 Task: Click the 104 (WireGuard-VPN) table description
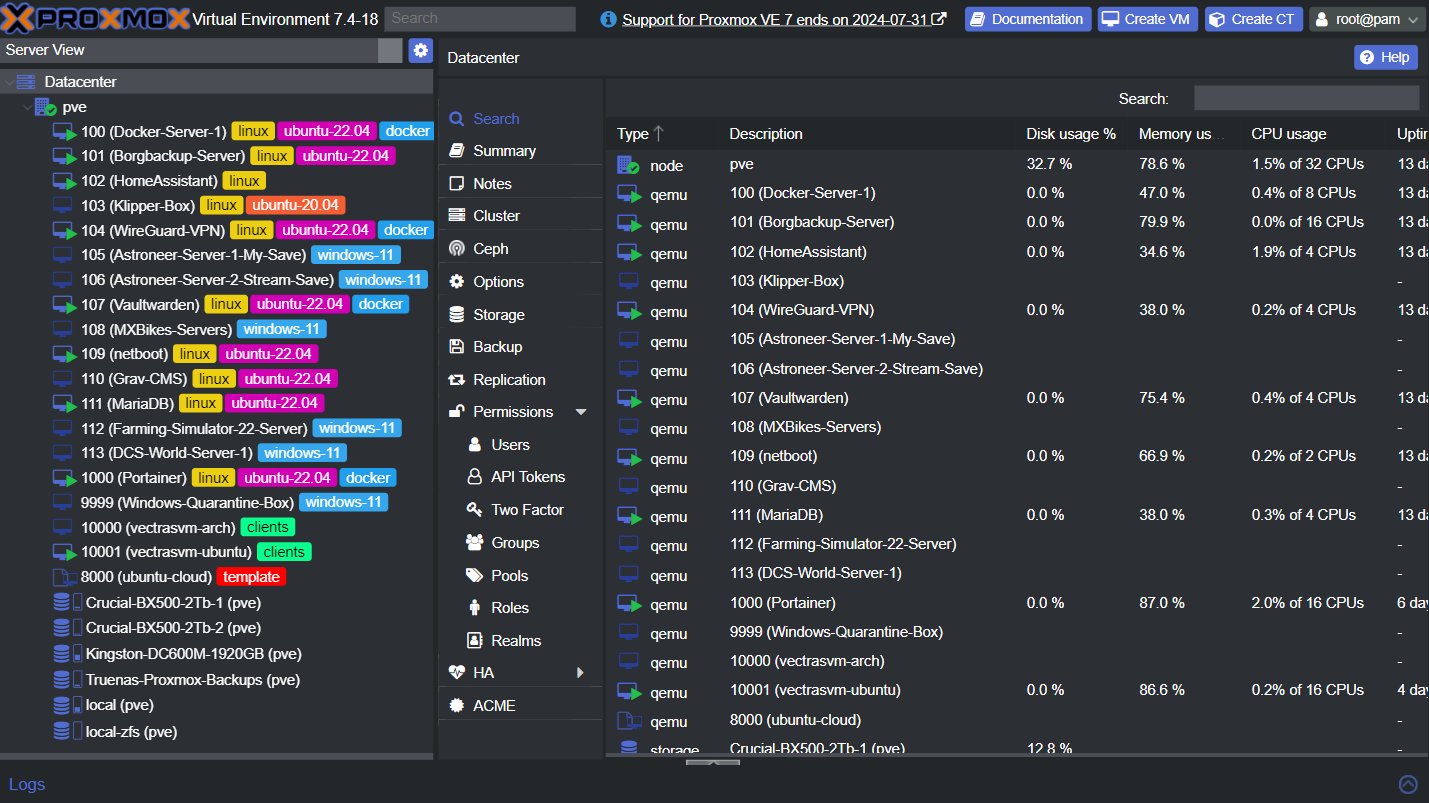coord(802,310)
